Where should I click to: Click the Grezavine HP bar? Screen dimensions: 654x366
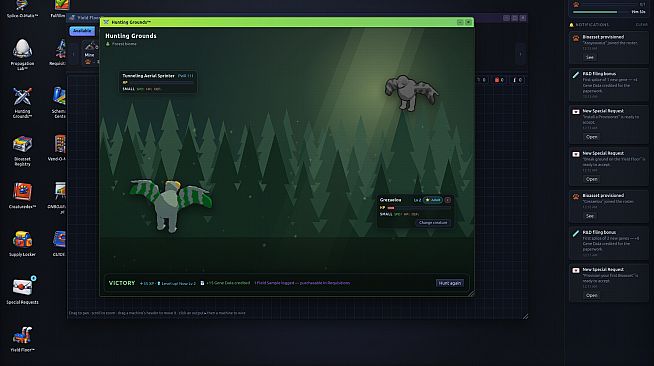(418, 208)
